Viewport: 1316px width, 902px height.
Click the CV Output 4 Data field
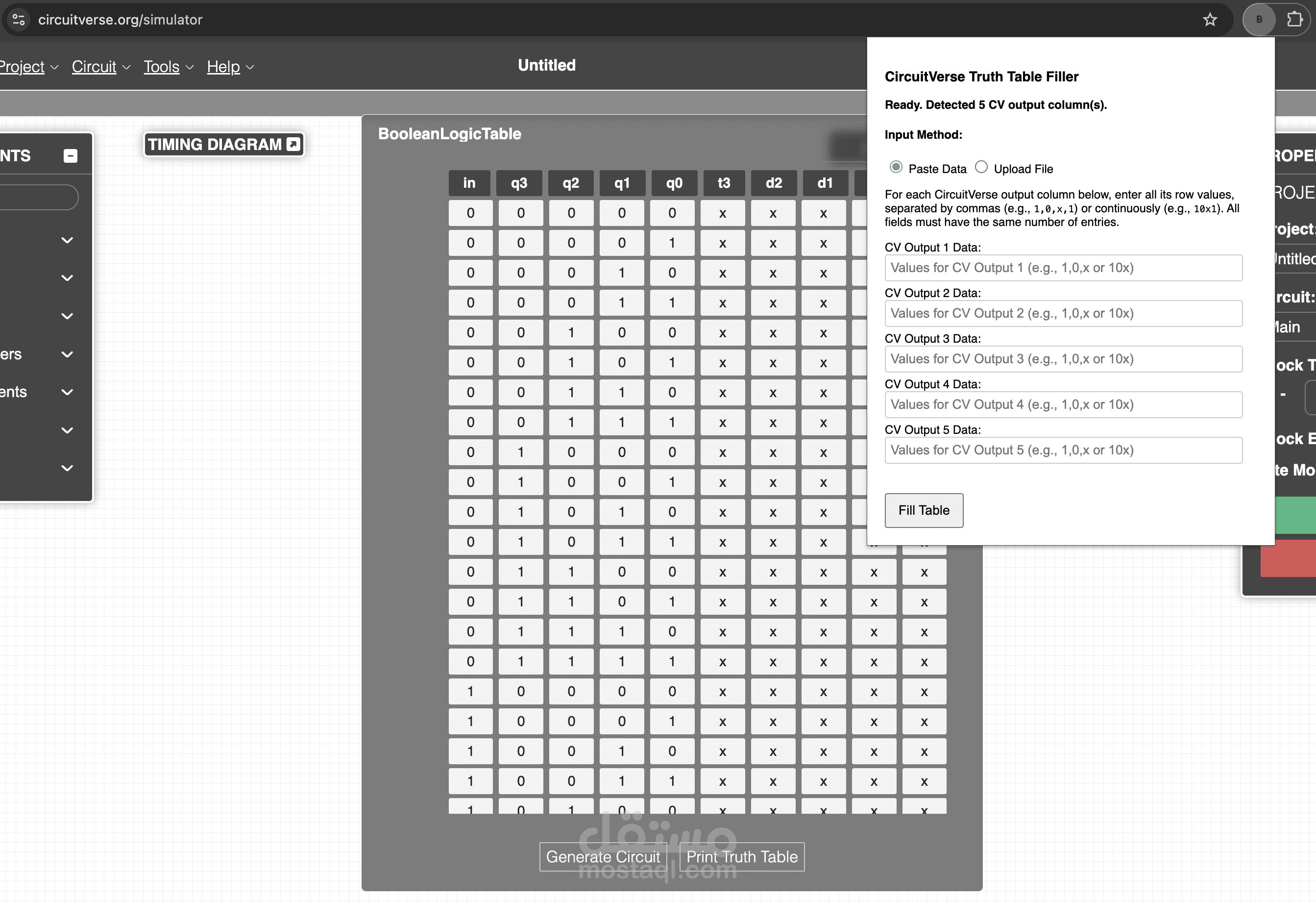(1063, 404)
